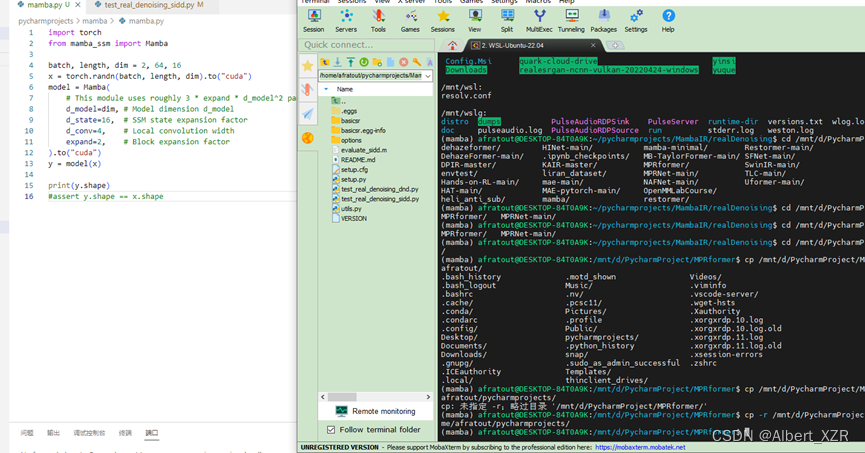Screen dimensions: 865x453
Task: Open the Tools toolbar icon
Action: pyautogui.click(x=378, y=21)
